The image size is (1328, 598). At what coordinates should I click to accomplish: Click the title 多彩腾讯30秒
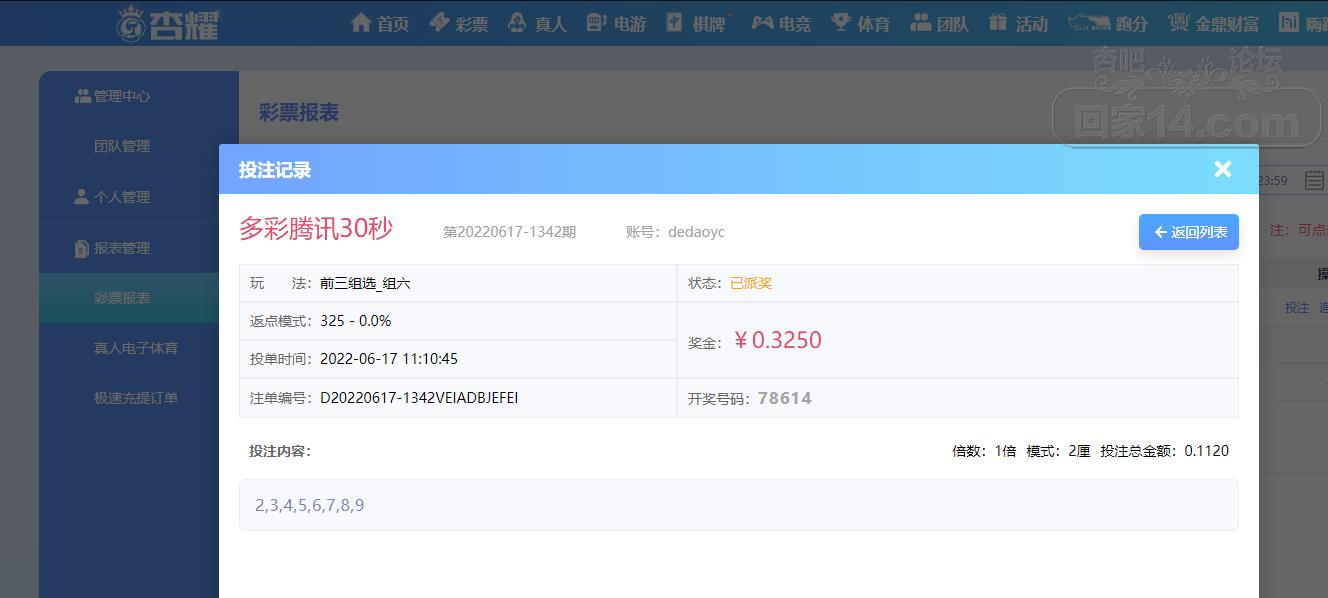(x=316, y=228)
